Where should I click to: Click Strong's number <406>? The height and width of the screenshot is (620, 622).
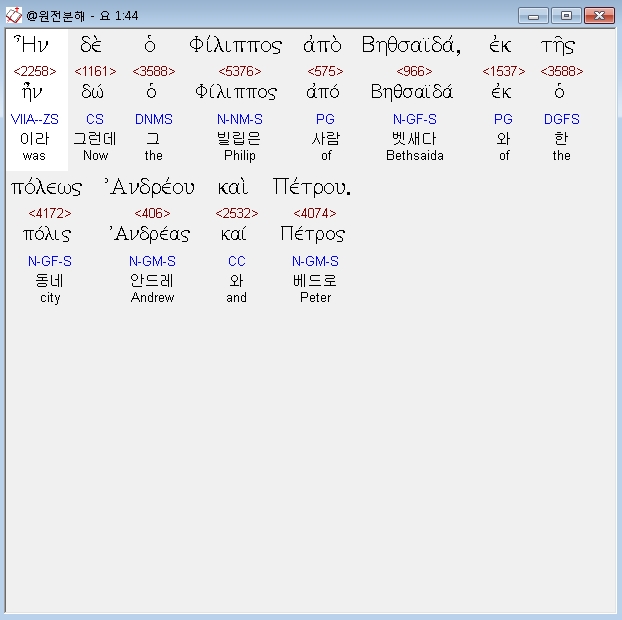pyautogui.click(x=152, y=213)
